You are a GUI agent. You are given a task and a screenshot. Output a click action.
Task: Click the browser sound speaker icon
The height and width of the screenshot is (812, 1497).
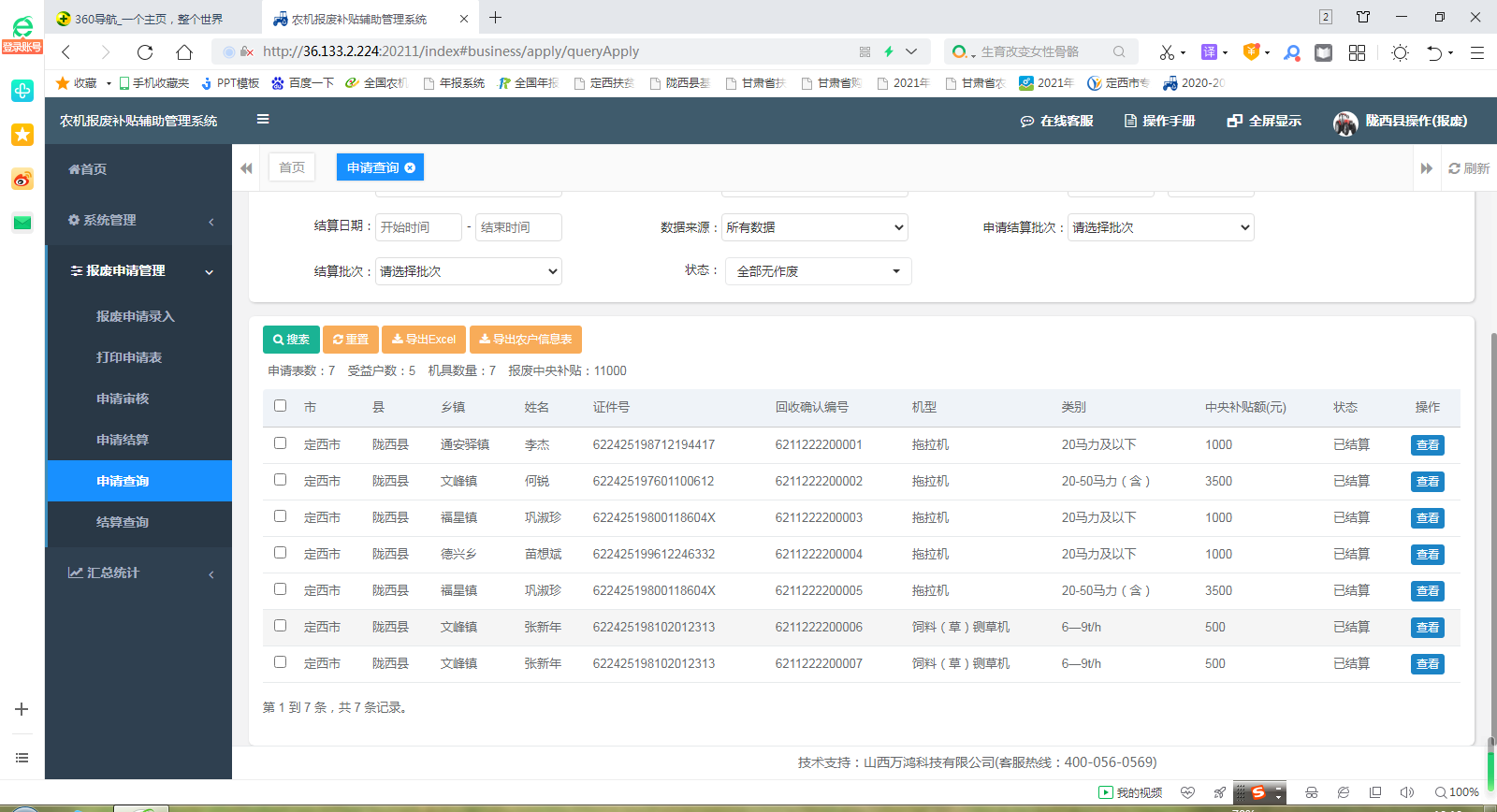(x=1406, y=792)
